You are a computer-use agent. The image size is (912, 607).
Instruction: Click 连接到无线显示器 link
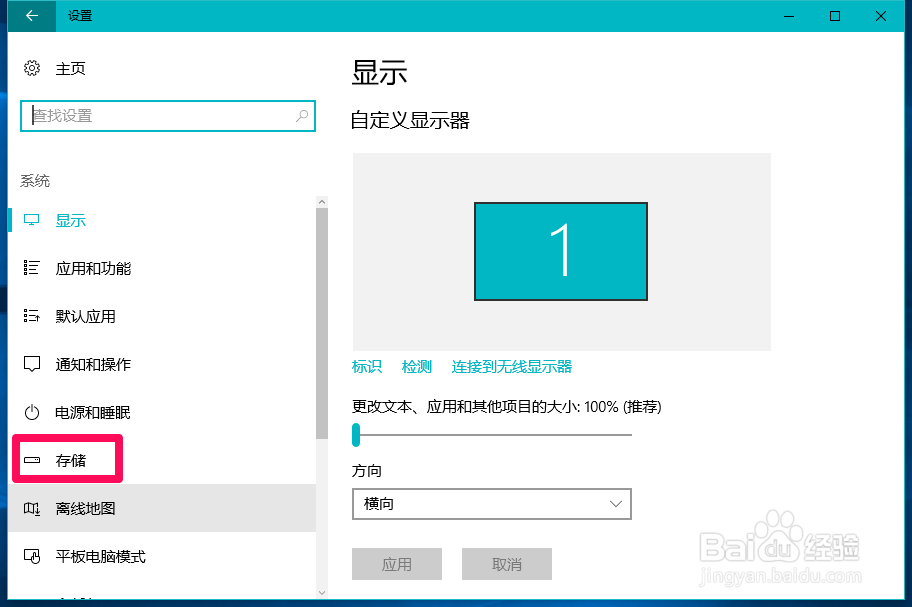[512, 367]
